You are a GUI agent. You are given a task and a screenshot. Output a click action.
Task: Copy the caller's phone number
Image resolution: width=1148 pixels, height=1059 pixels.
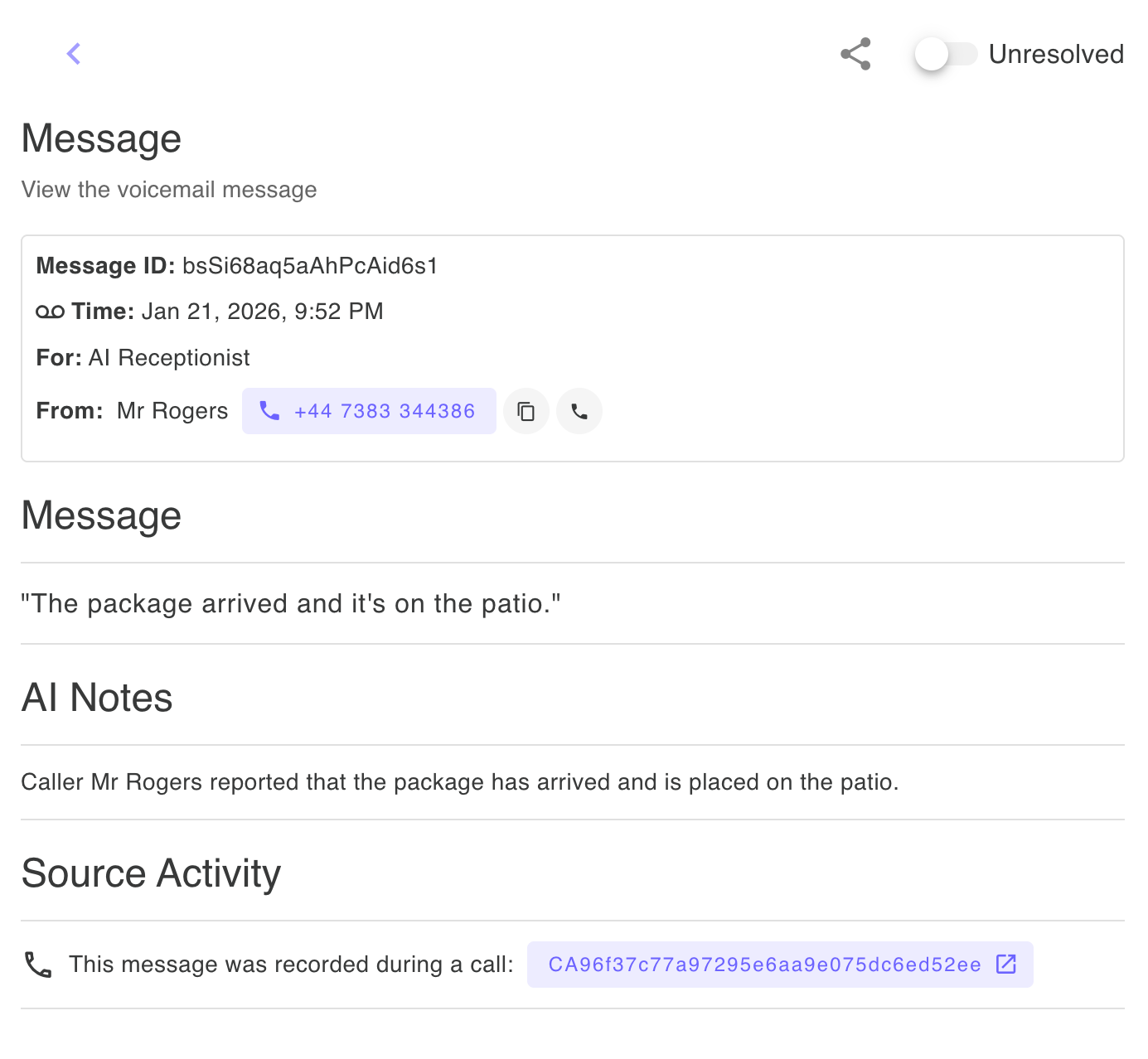tap(526, 411)
